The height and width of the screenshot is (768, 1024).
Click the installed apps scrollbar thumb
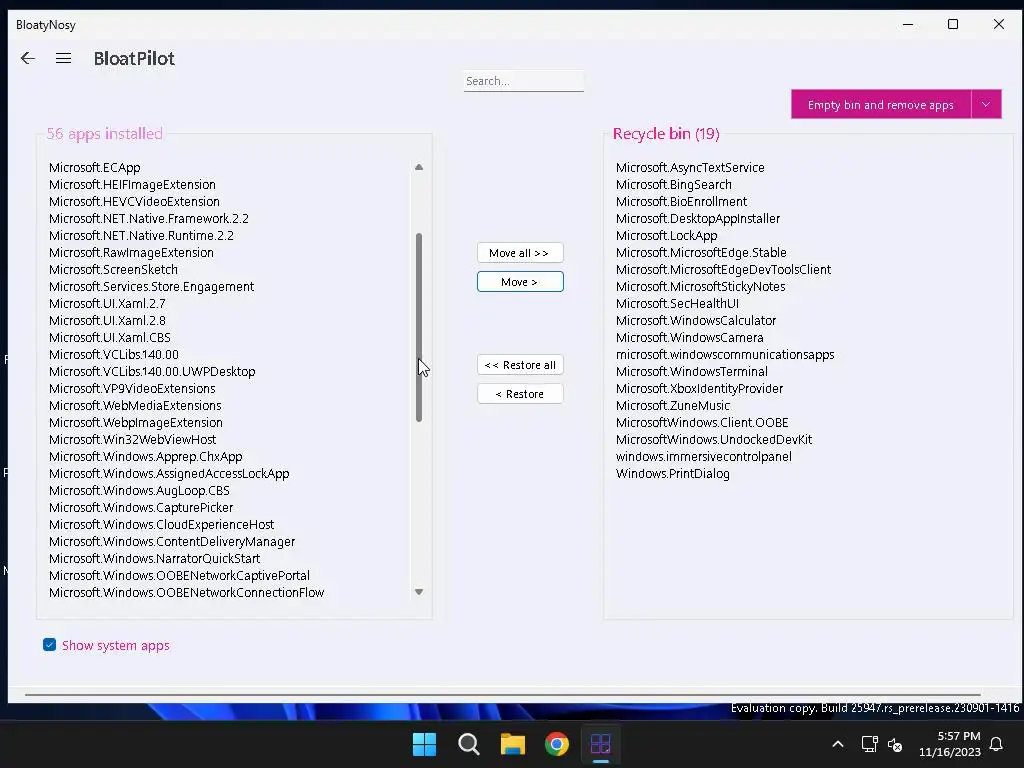coord(419,327)
